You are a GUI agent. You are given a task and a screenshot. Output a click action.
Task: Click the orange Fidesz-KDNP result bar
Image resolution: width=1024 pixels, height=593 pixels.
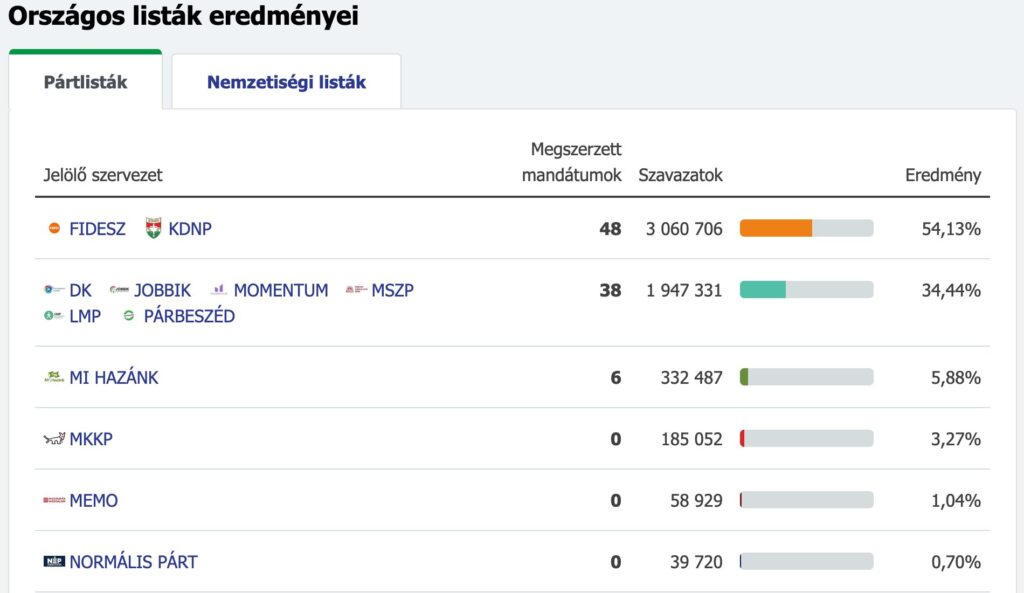click(776, 229)
